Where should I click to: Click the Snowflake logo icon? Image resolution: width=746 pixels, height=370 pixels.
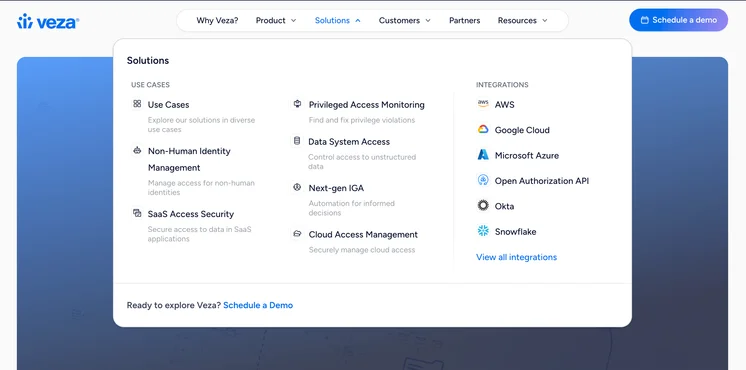click(483, 231)
